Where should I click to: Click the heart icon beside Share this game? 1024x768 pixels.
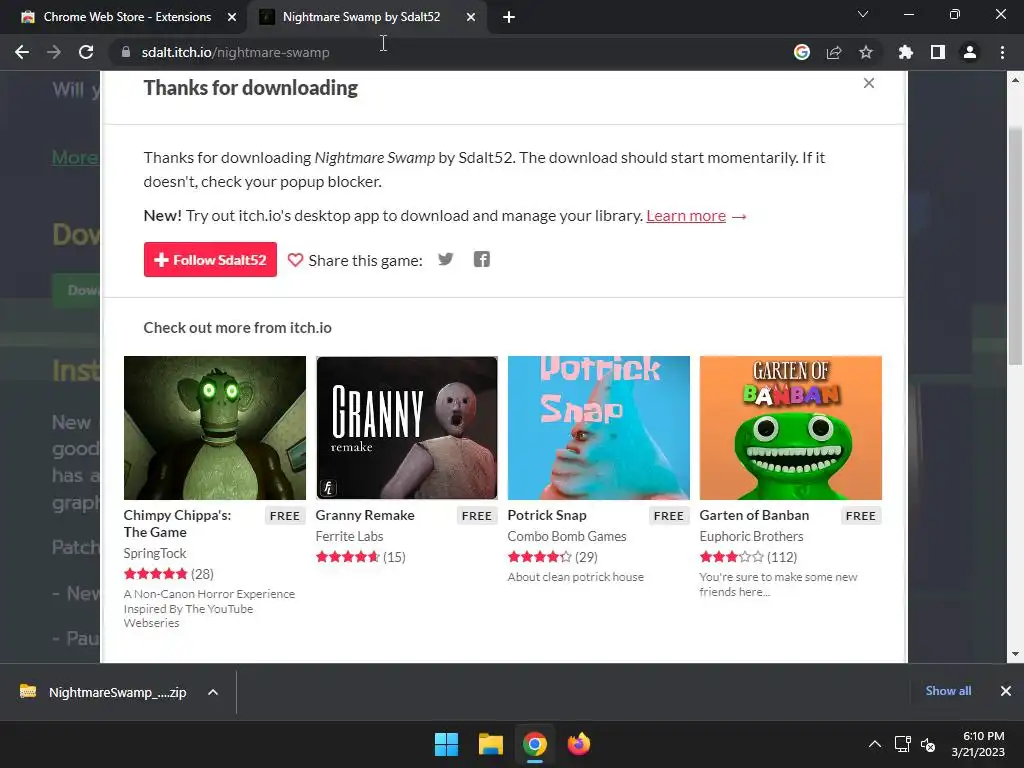point(295,260)
